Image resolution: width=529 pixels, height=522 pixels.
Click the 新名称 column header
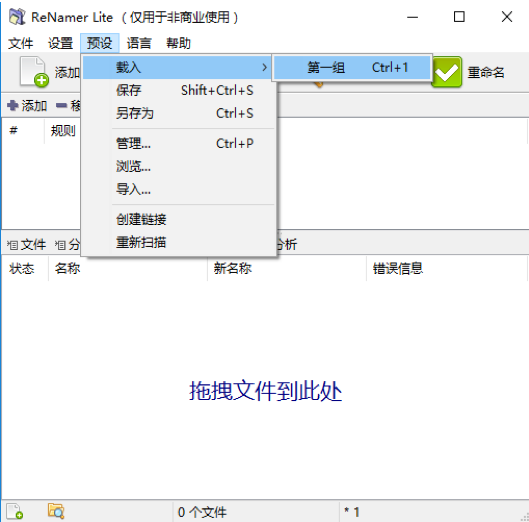point(232,269)
